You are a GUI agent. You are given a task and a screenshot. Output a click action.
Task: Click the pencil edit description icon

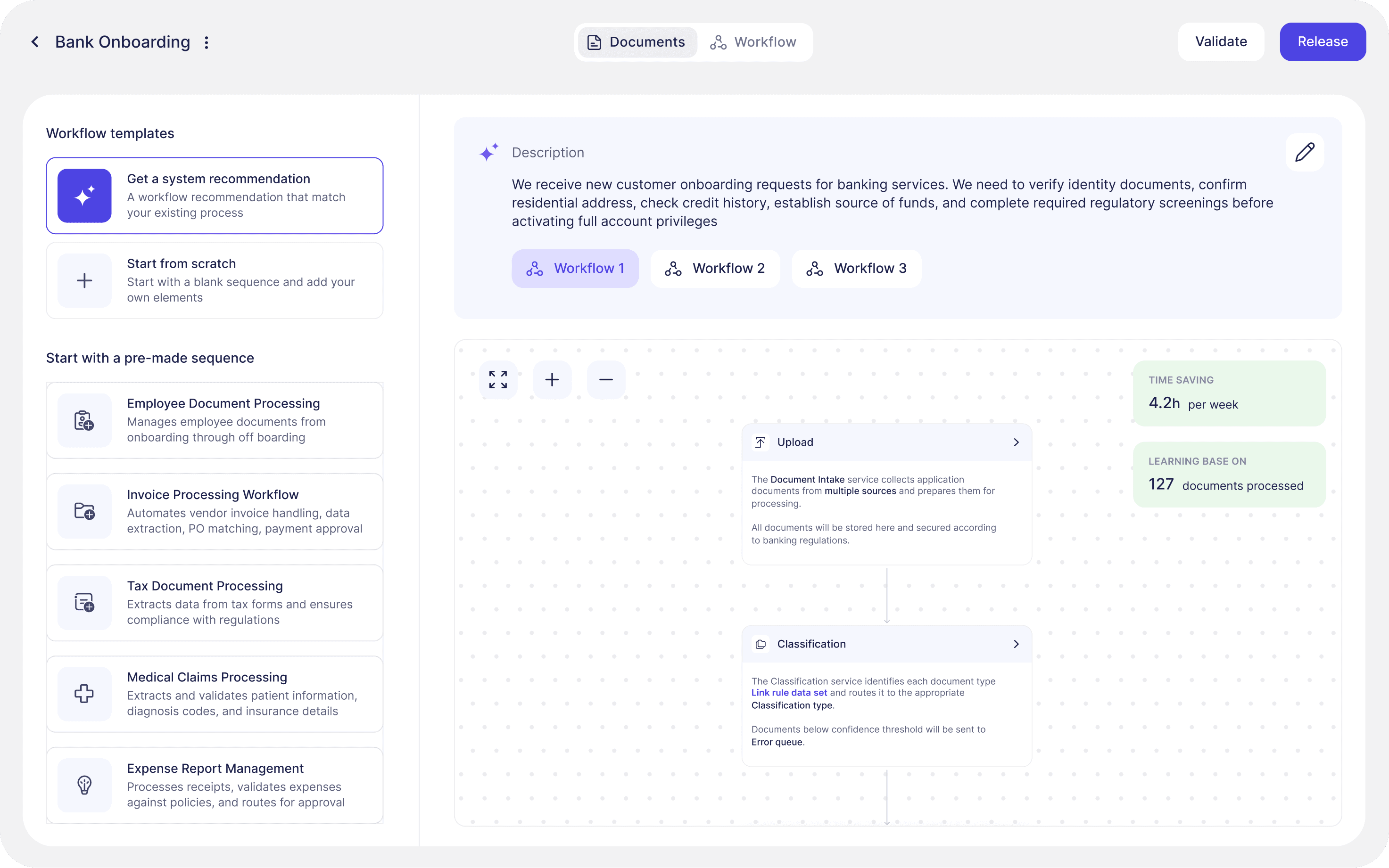(x=1305, y=152)
